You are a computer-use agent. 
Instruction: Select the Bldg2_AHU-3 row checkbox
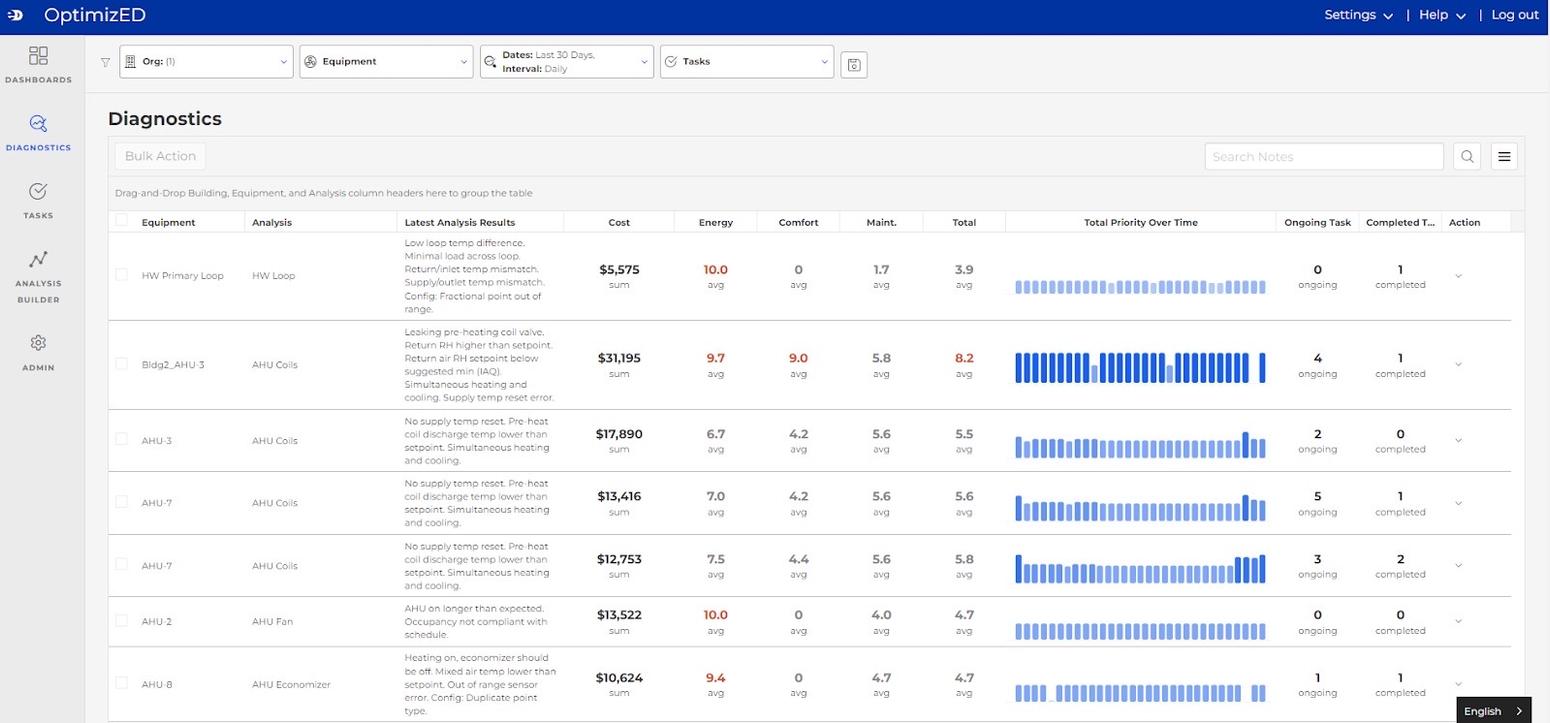pos(122,364)
